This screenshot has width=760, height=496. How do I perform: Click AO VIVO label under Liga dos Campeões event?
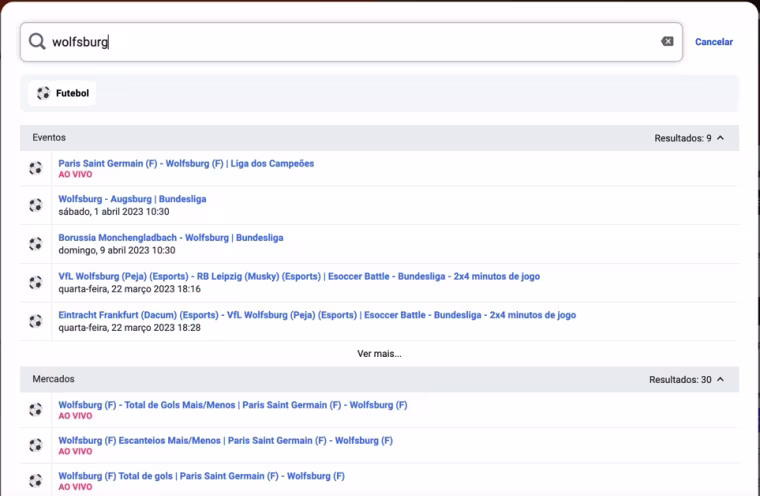pos(75,175)
